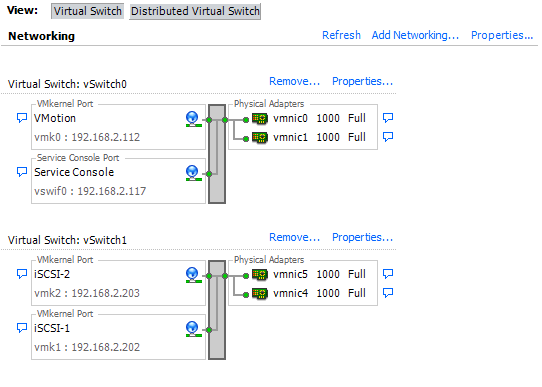
Task: Open the Networking Properties link at top
Action: point(502,35)
